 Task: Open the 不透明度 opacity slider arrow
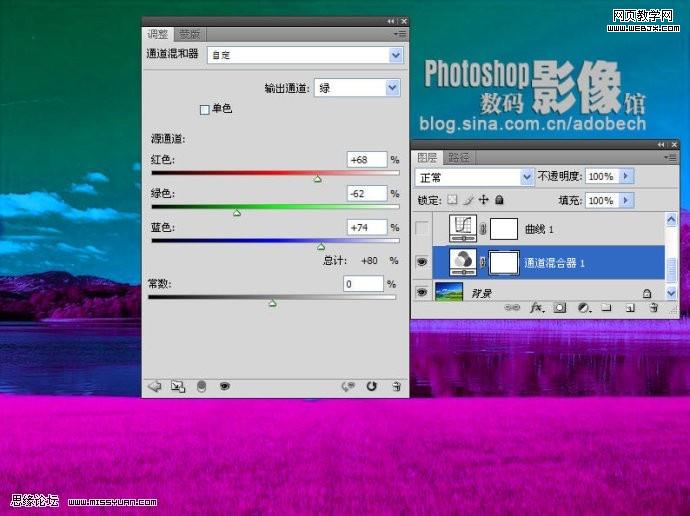click(625, 176)
